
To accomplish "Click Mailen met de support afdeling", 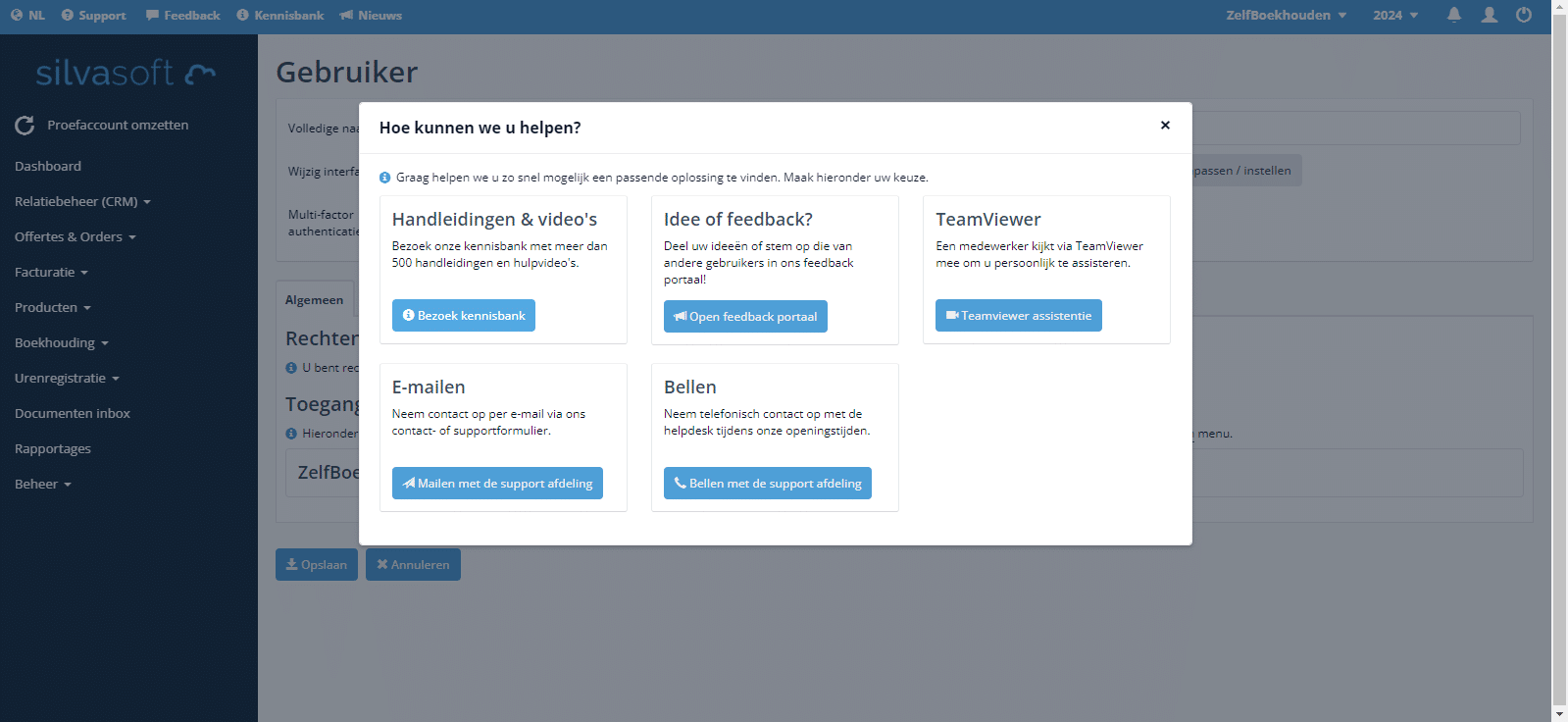I will [x=497, y=483].
